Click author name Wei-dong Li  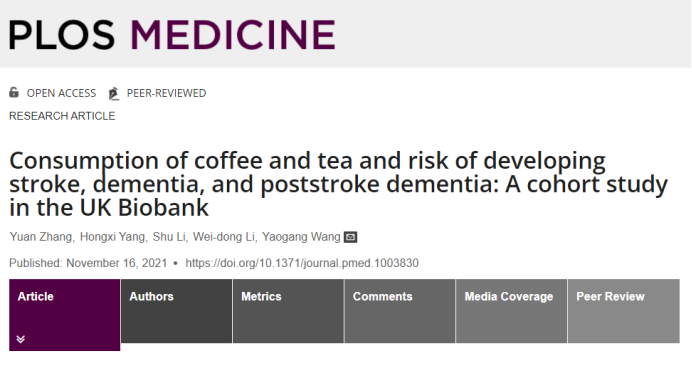(x=224, y=237)
